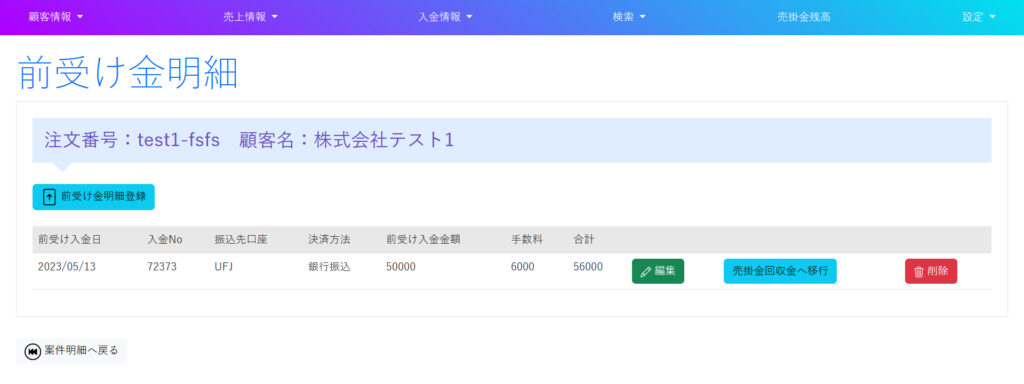Viewport: 1024px width, 384px height.
Task: Click the 6000 fee cell
Action: 522,267
